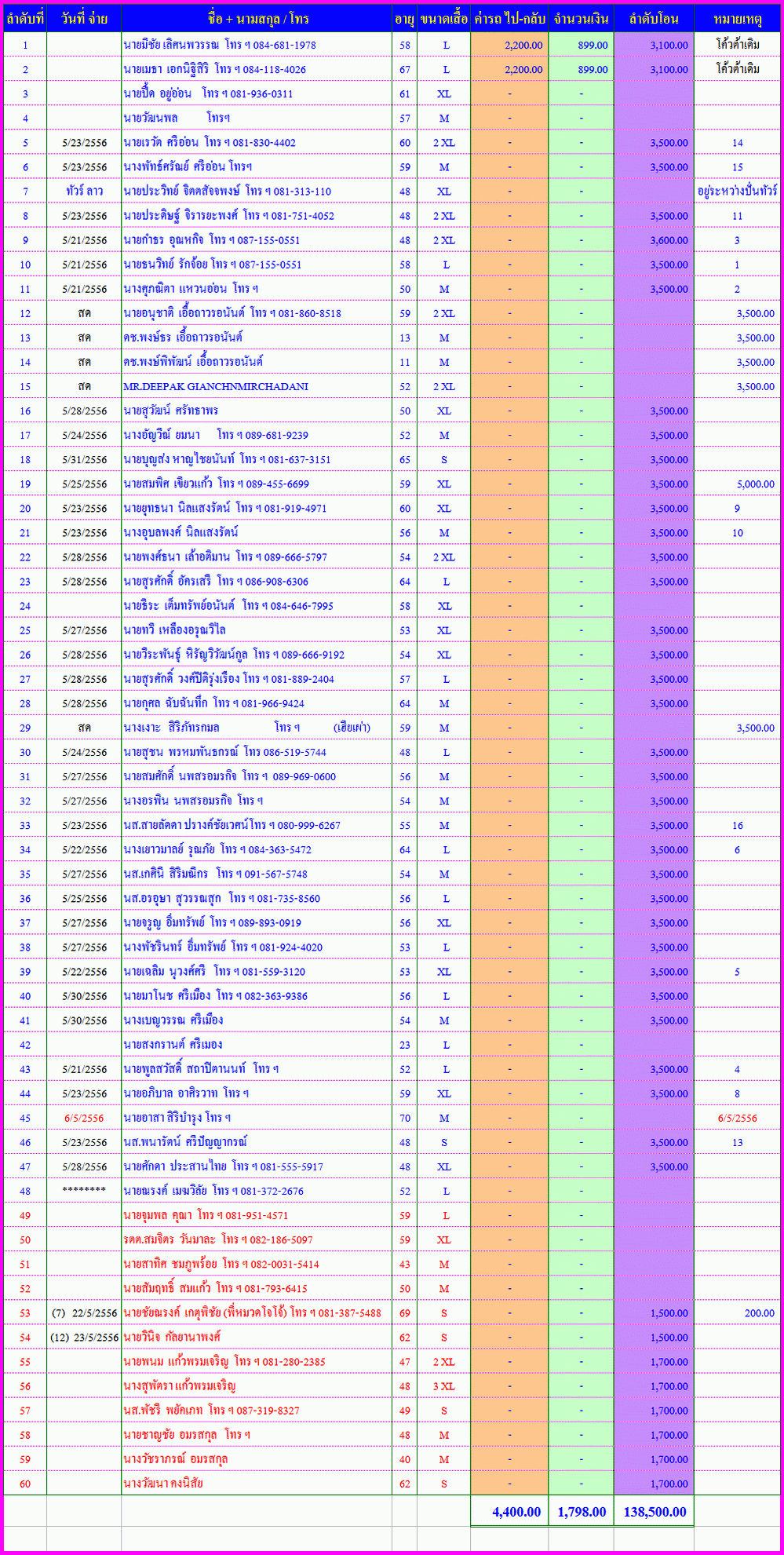Select the red name cell with phone 081-387-5488

257,1312
